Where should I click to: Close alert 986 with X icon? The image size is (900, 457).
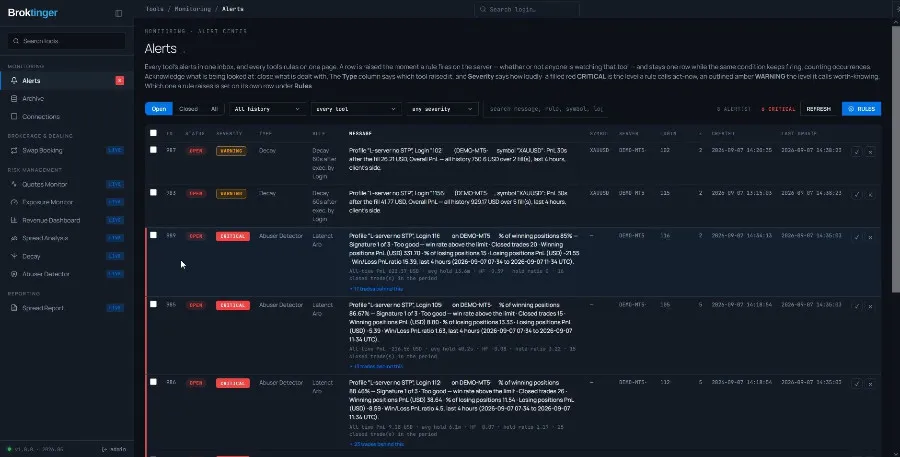870,384
